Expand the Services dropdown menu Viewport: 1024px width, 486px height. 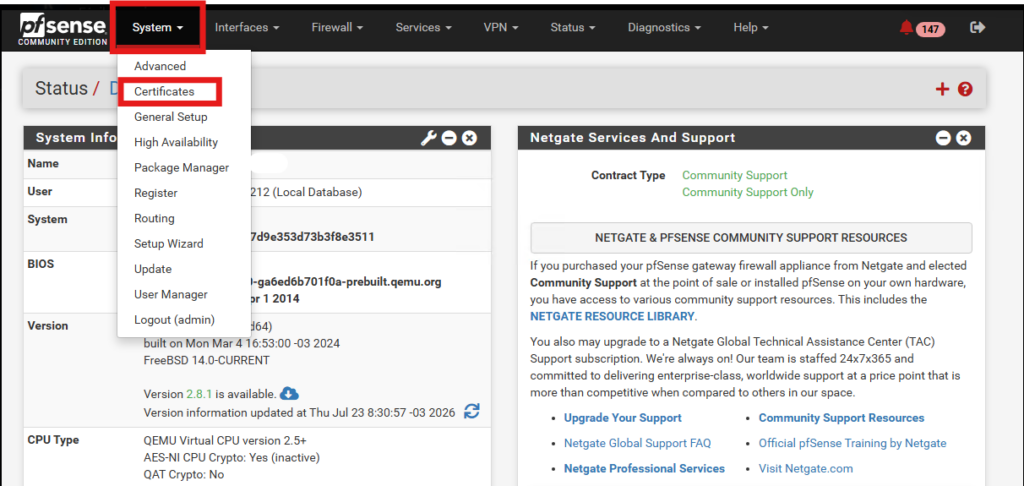tap(424, 27)
